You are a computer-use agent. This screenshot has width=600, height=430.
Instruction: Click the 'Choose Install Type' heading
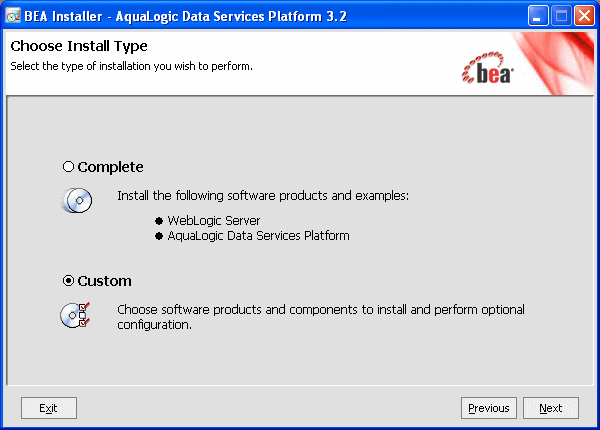[79, 46]
